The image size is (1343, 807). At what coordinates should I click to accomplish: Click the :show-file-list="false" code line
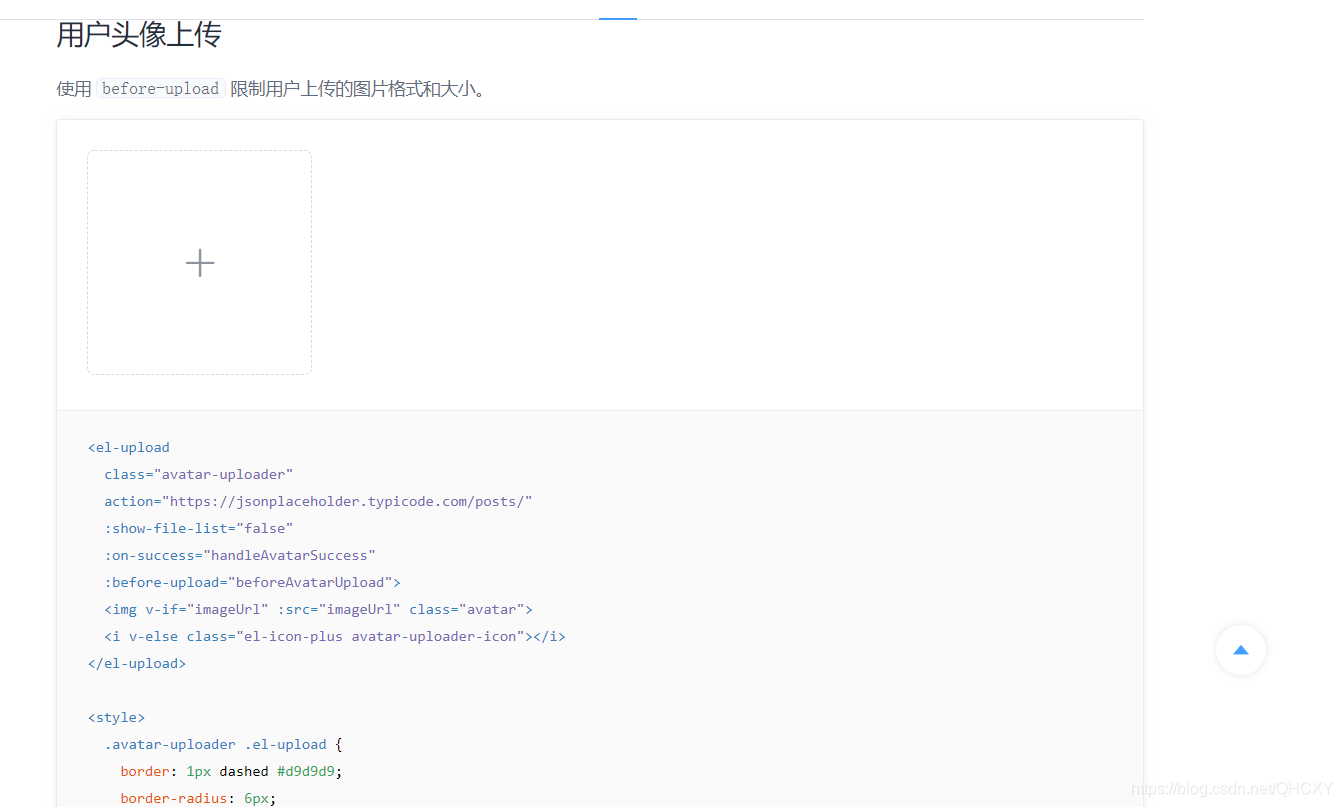coord(199,528)
